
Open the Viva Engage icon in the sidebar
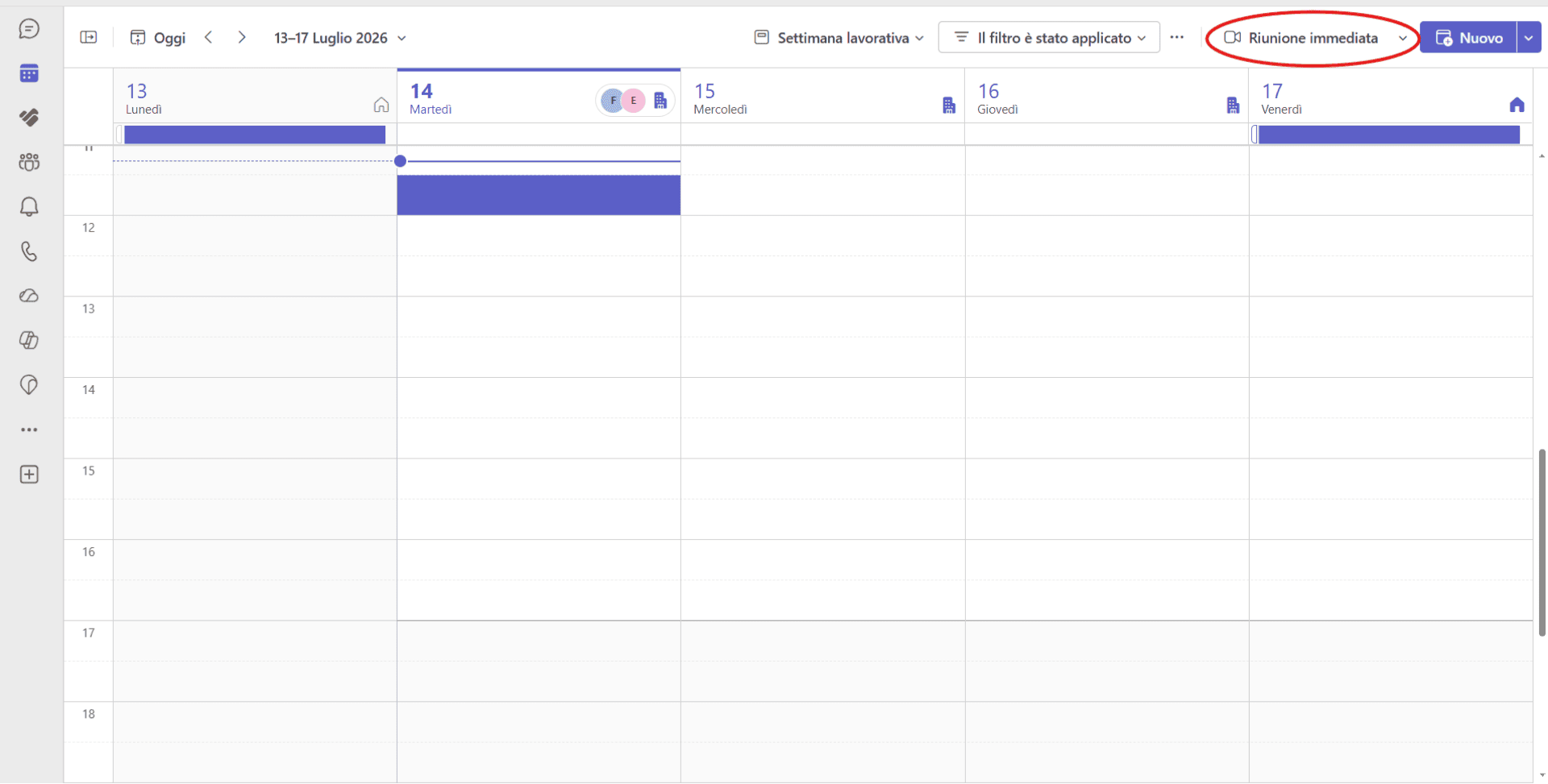29,118
